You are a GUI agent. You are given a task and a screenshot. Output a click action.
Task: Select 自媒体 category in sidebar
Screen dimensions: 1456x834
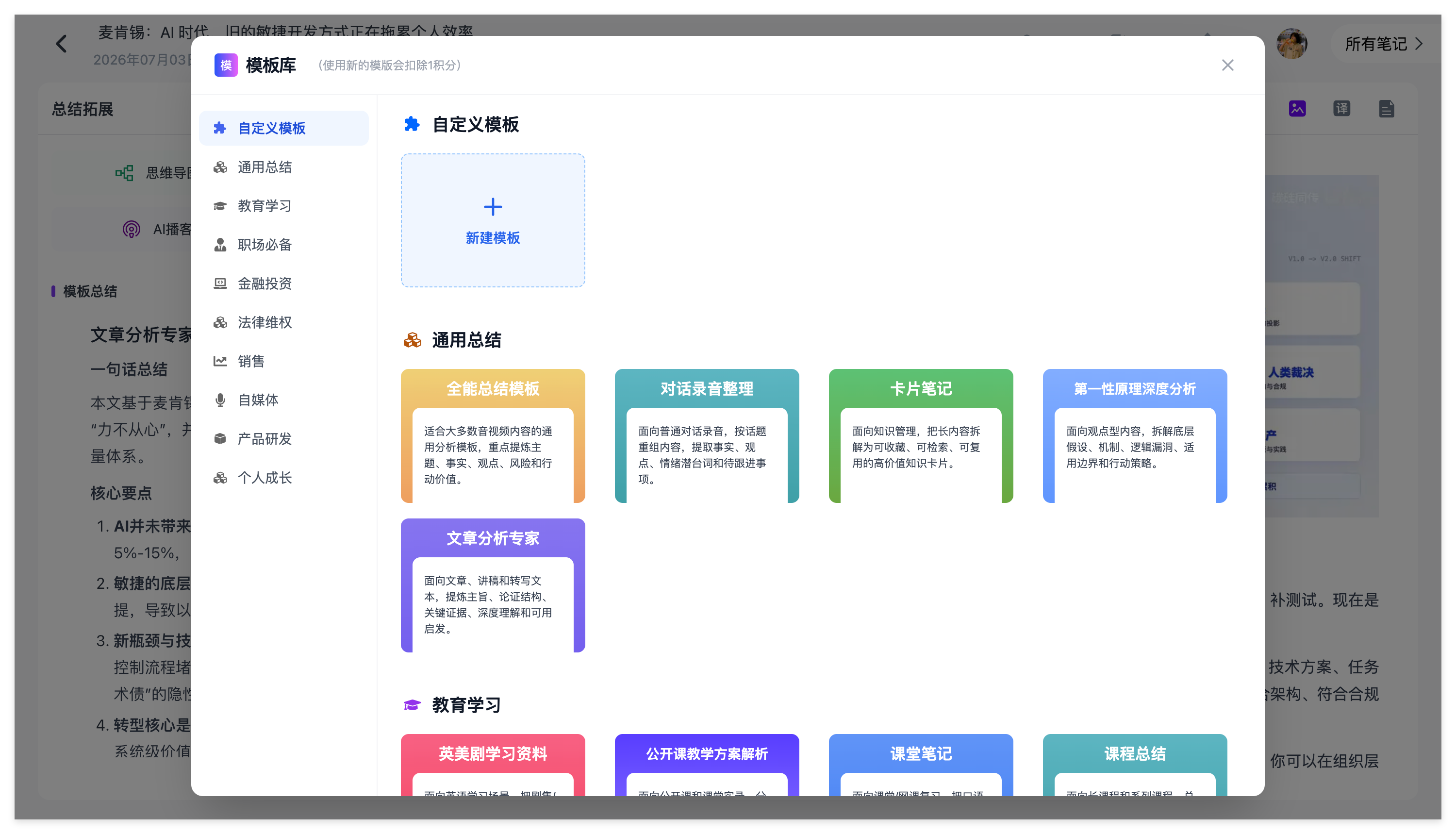click(283, 400)
